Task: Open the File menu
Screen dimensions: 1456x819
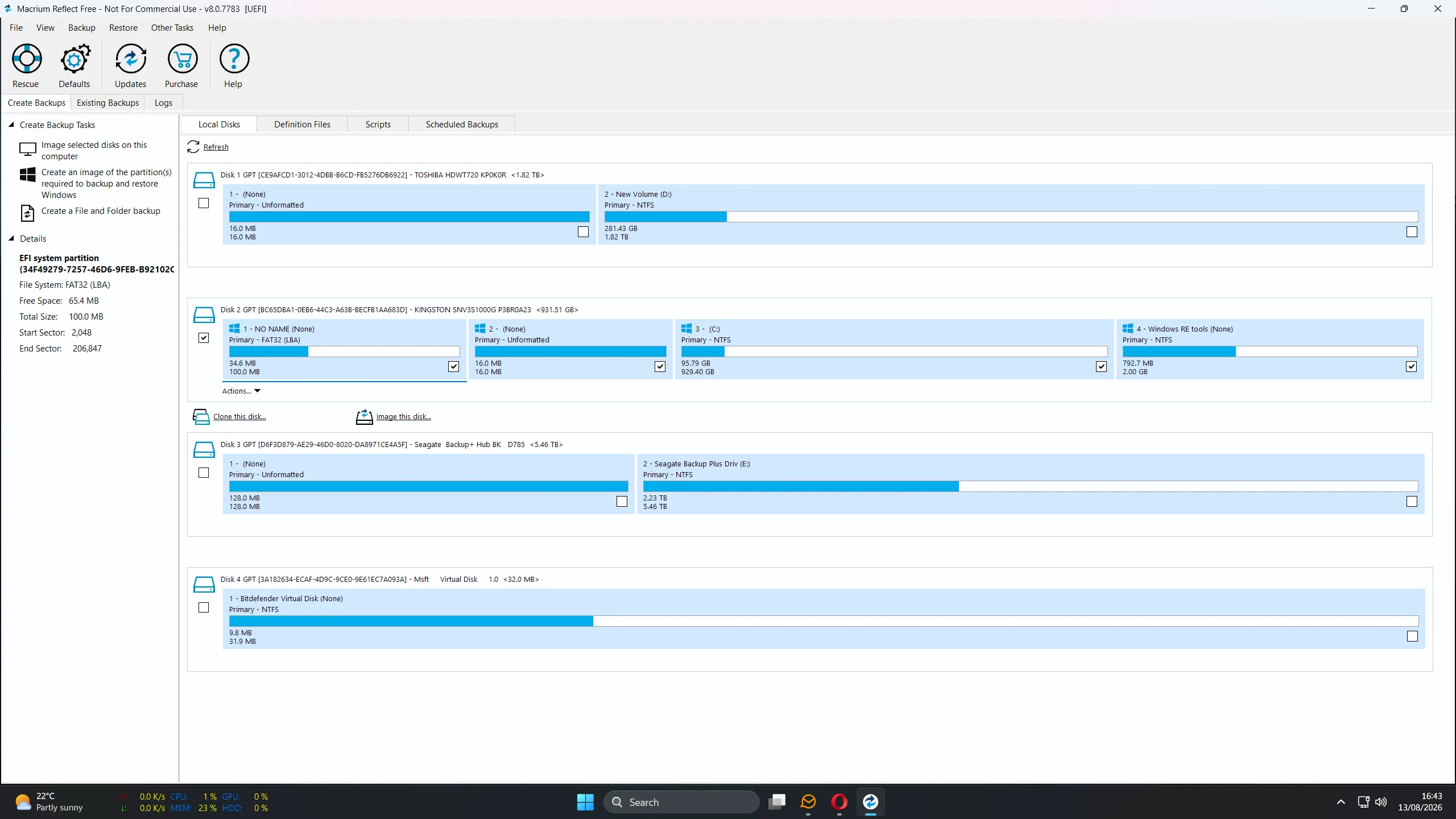Action: tap(16, 27)
